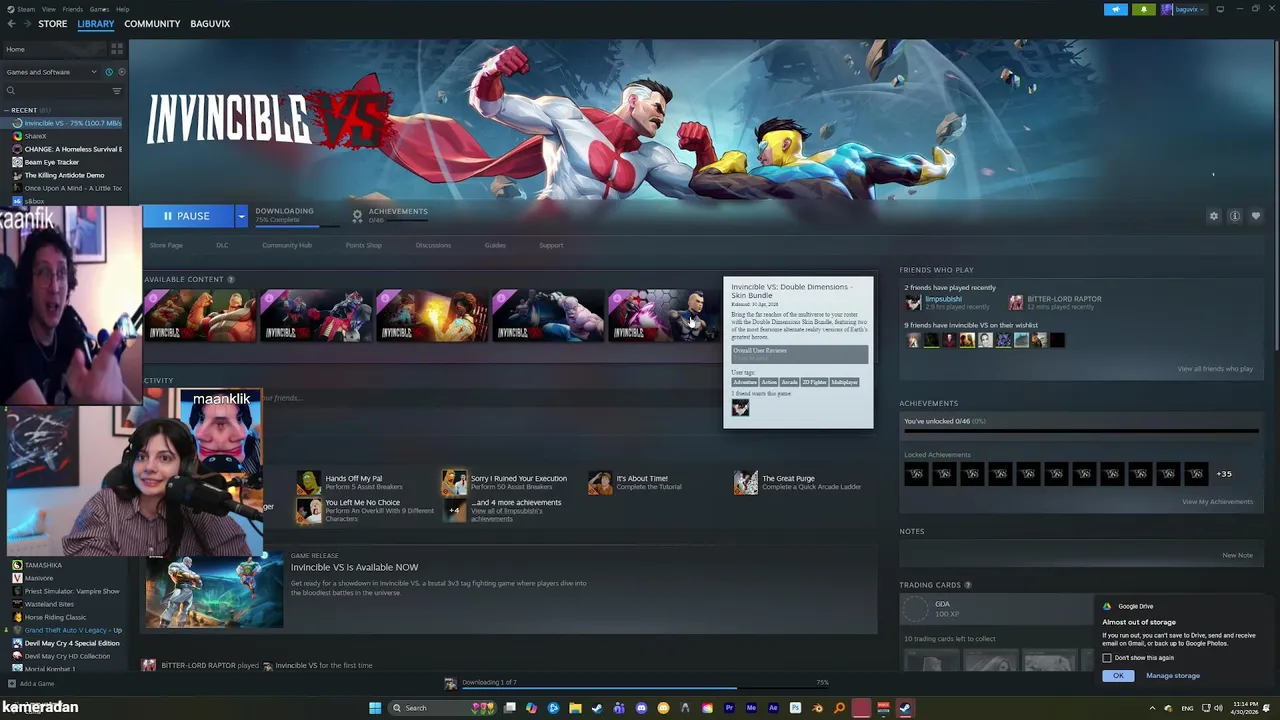Open the Games menu
The image size is (1280, 720).
(x=99, y=9)
